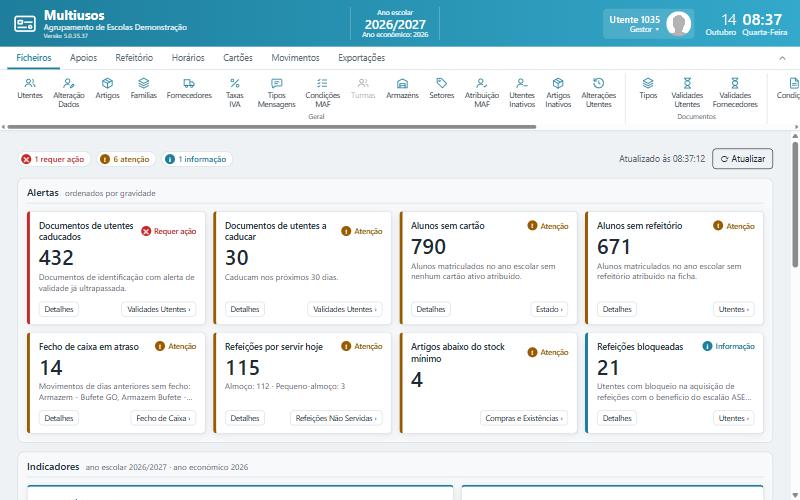The image size is (800, 500).
Task: Open Alterações Utentes history icon
Action: [598, 92]
